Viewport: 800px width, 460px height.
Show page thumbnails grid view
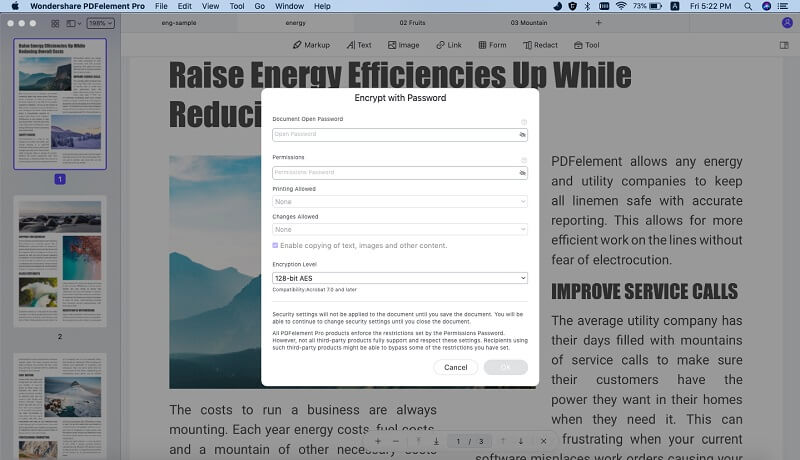(55, 23)
